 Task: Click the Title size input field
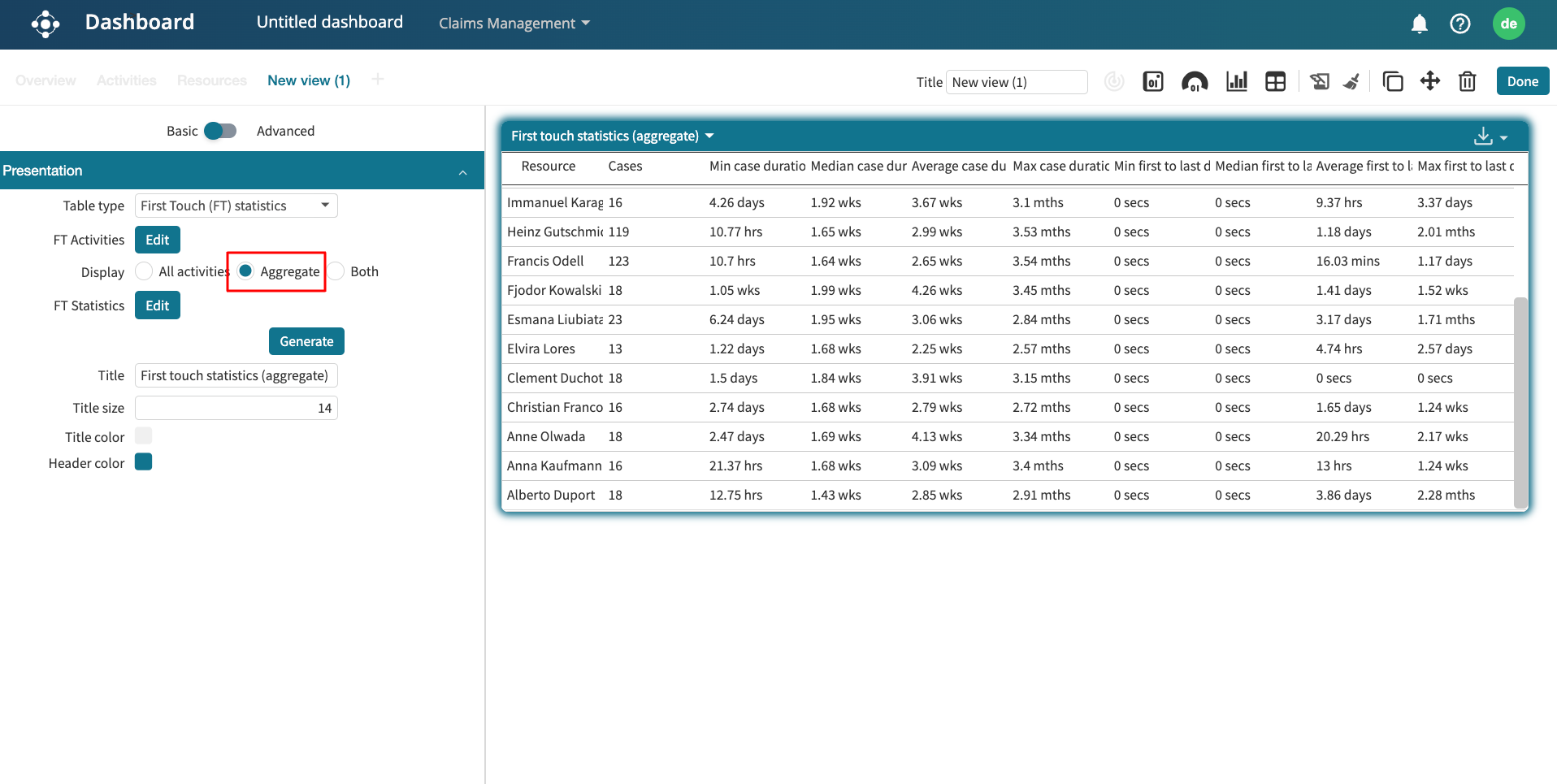pos(236,408)
